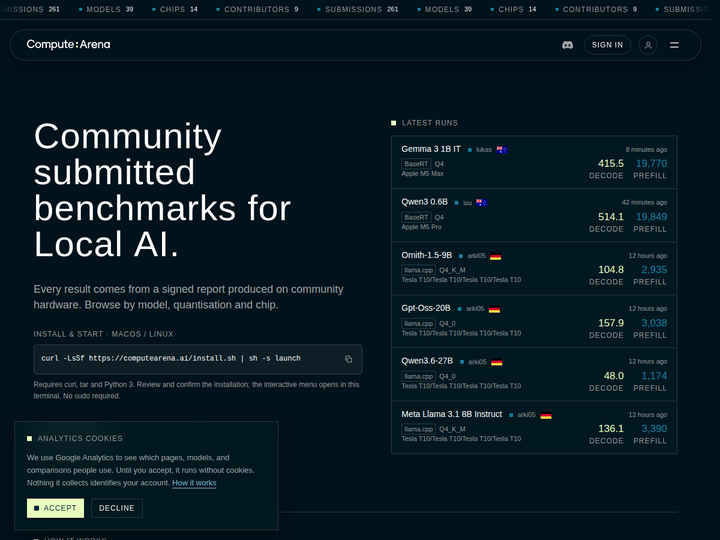Open the Qwen3.6-27B run

[534, 374]
